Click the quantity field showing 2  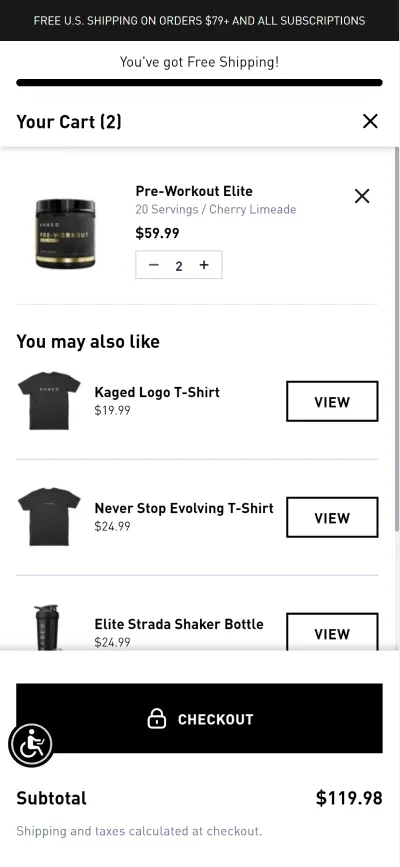coord(179,266)
